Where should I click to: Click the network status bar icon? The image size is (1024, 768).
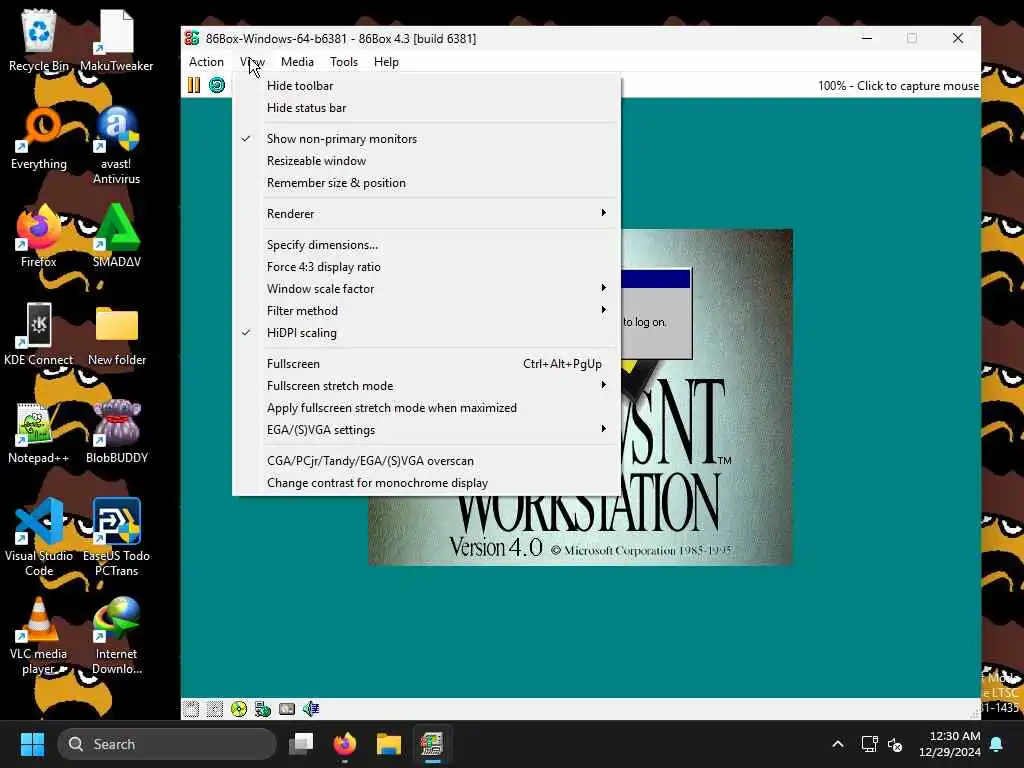263,709
